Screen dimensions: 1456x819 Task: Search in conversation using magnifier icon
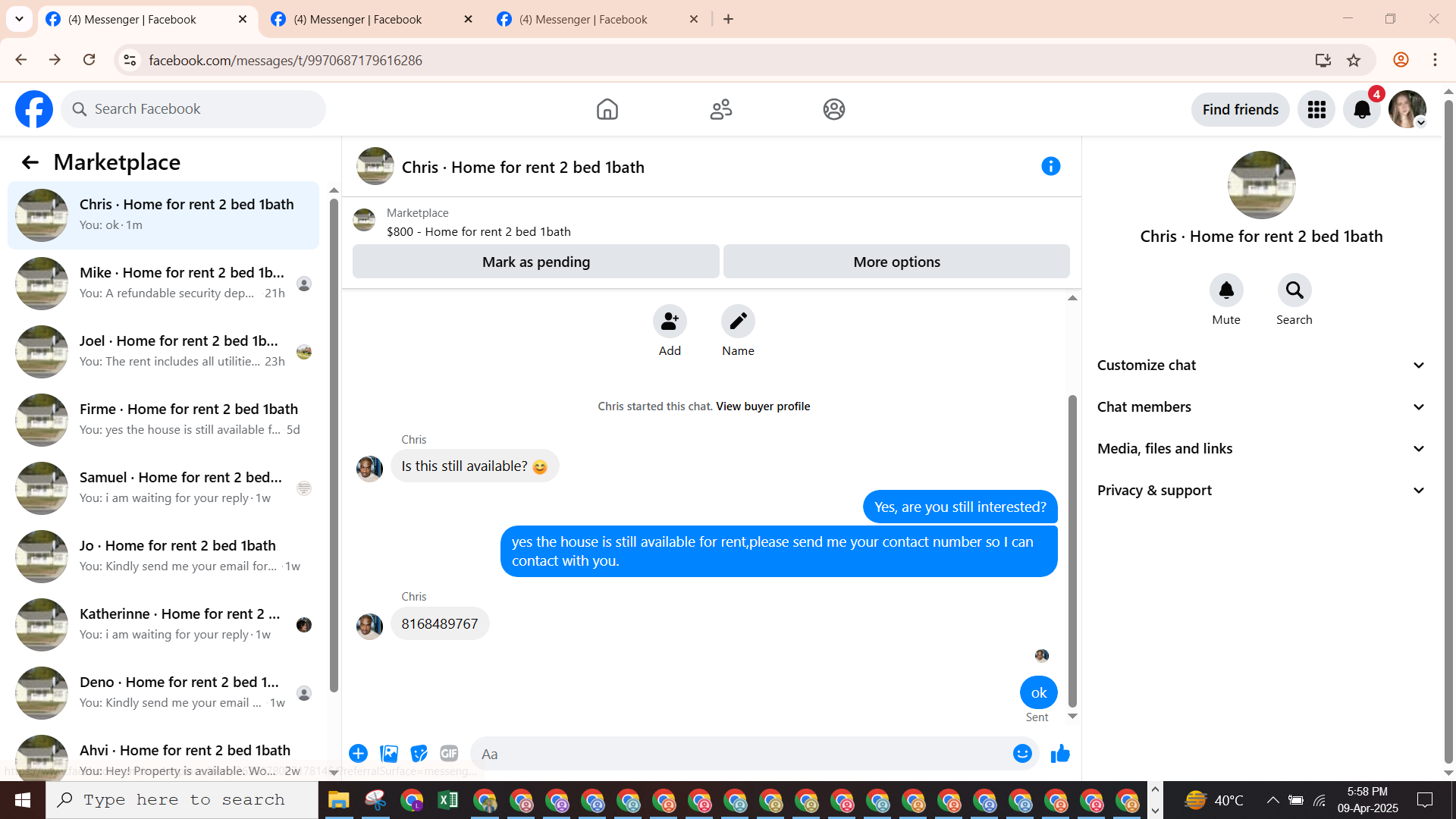point(1294,290)
